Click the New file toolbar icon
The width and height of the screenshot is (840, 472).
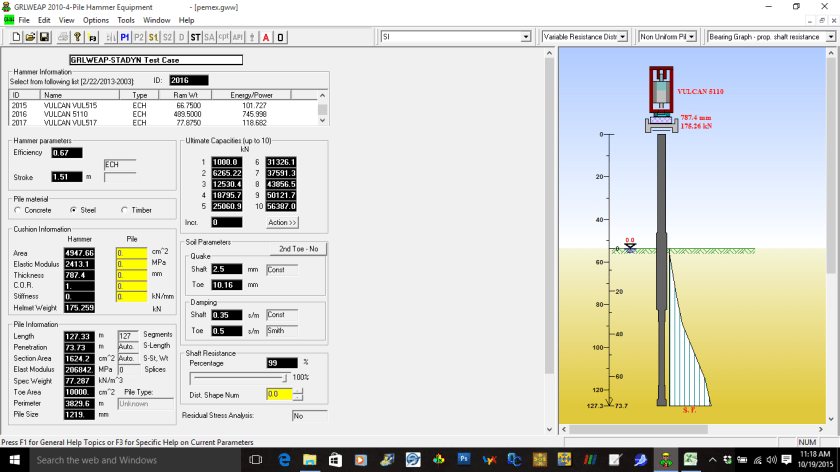tap(18, 37)
